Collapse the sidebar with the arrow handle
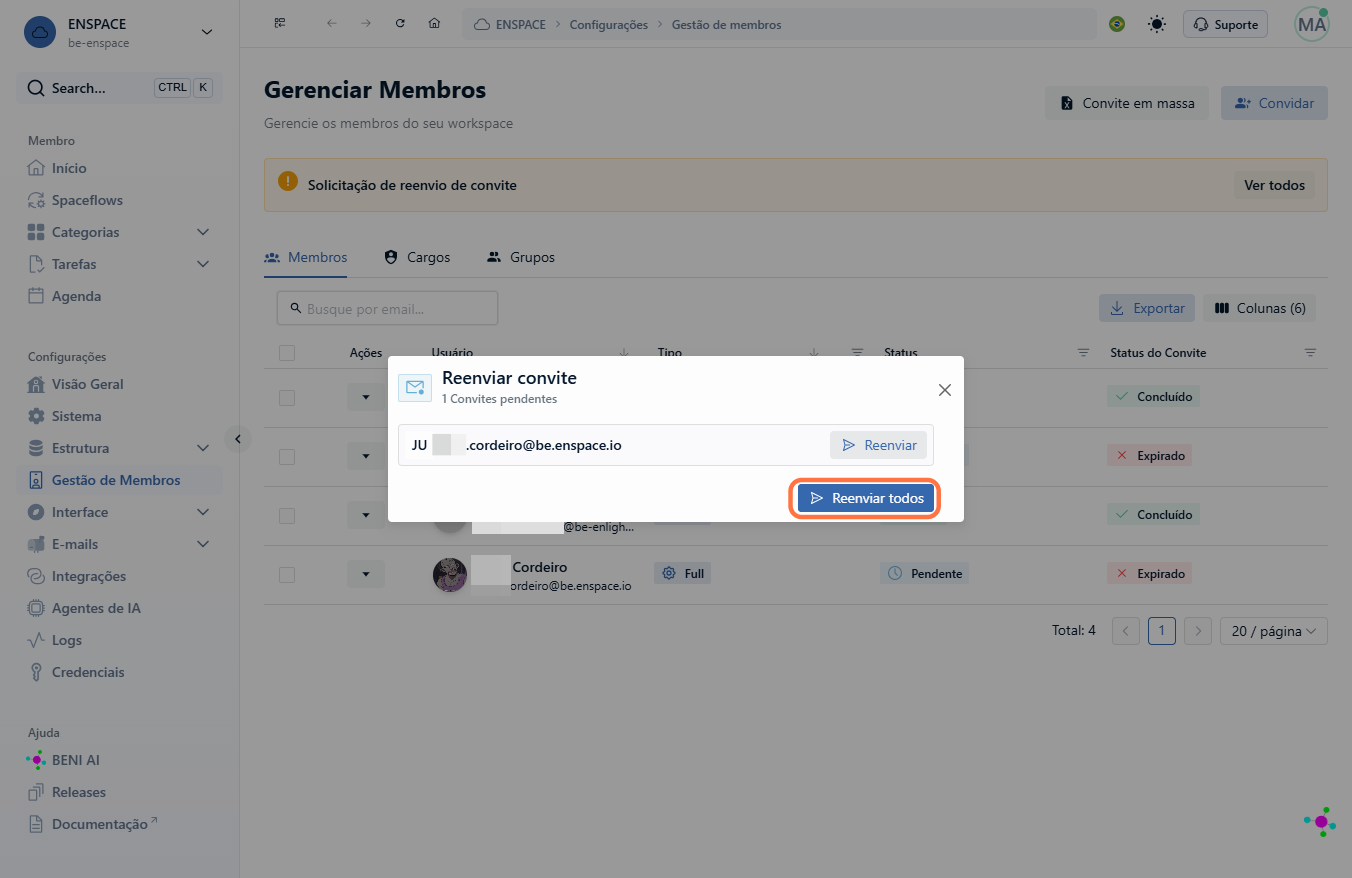 pos(238,438)
